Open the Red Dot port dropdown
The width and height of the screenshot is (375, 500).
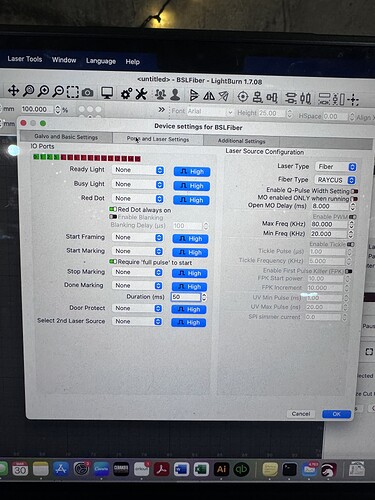pos(138,199)
